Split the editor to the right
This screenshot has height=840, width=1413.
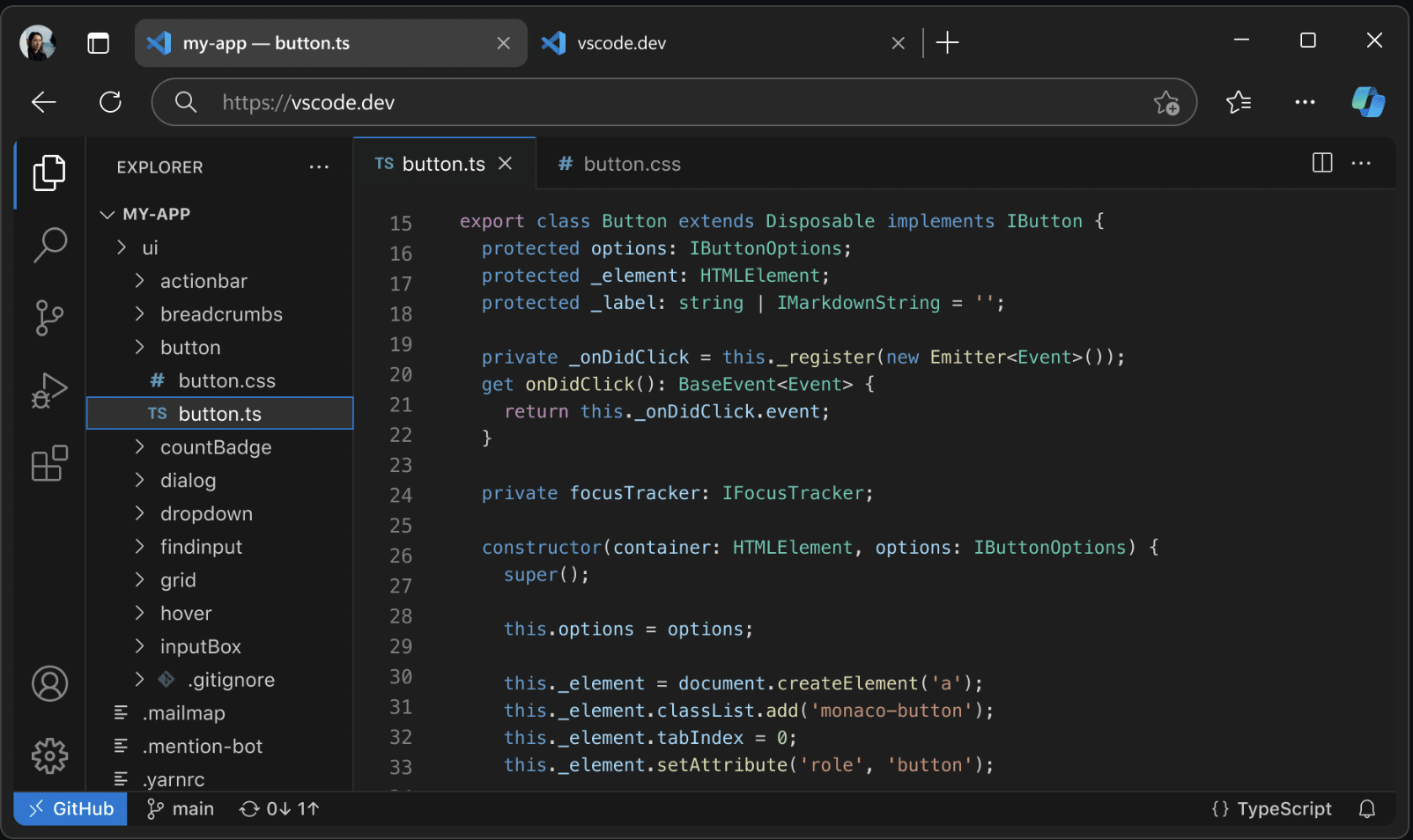point(1322,163)
